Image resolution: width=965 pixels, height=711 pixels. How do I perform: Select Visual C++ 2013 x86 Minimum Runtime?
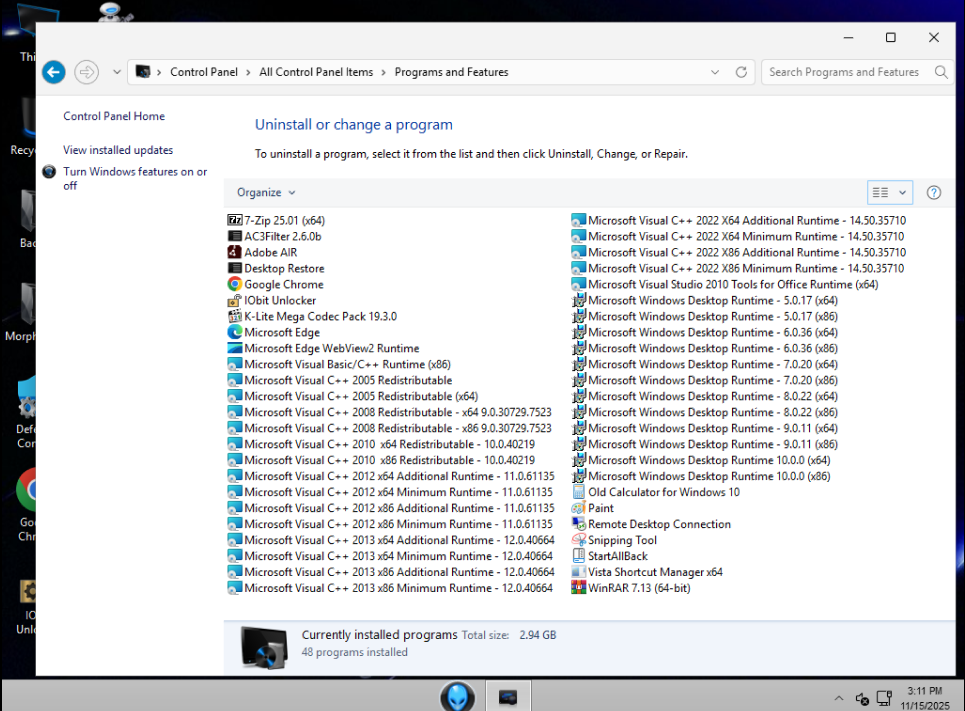tap(398, 588)
